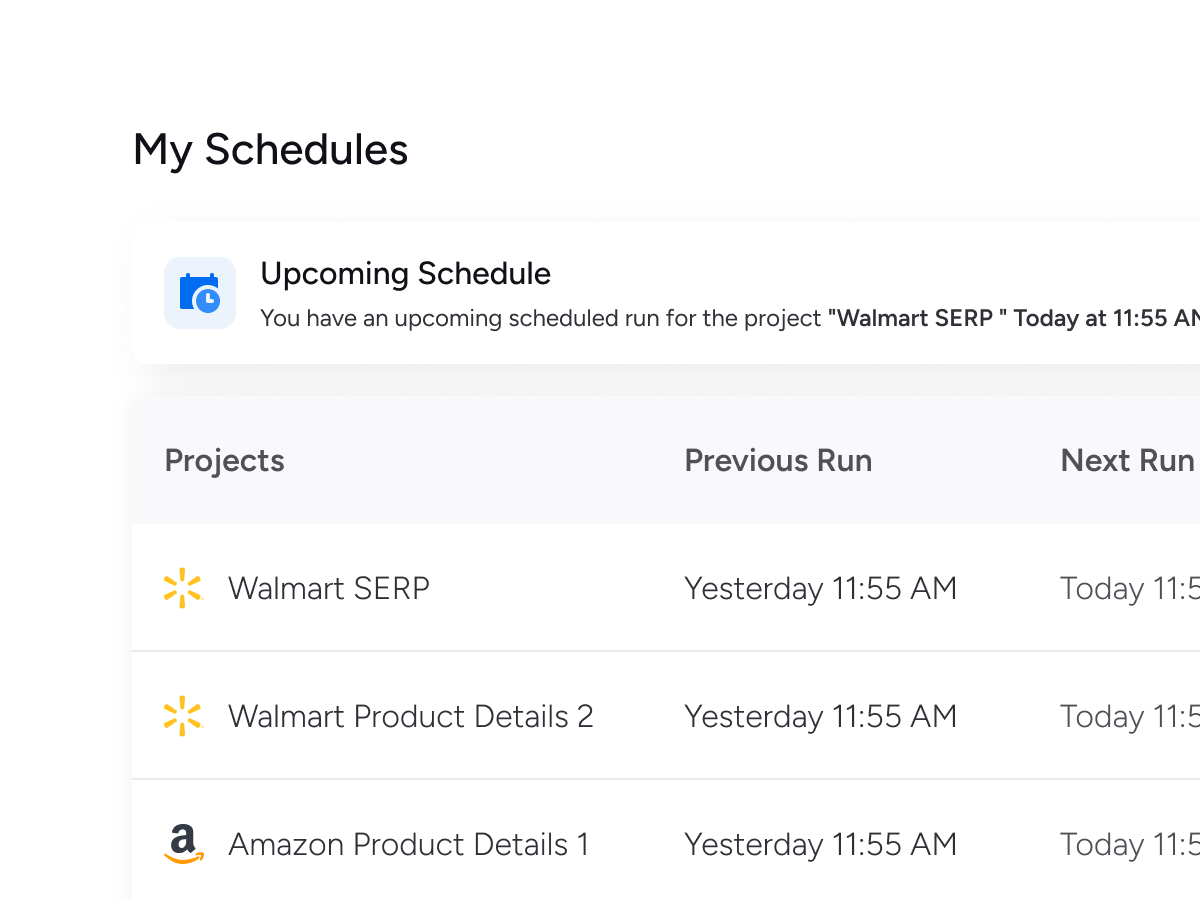Click Walmart Product Details 2 next run time
The height and width of the screenshot is (900, 1200).
1130,716
